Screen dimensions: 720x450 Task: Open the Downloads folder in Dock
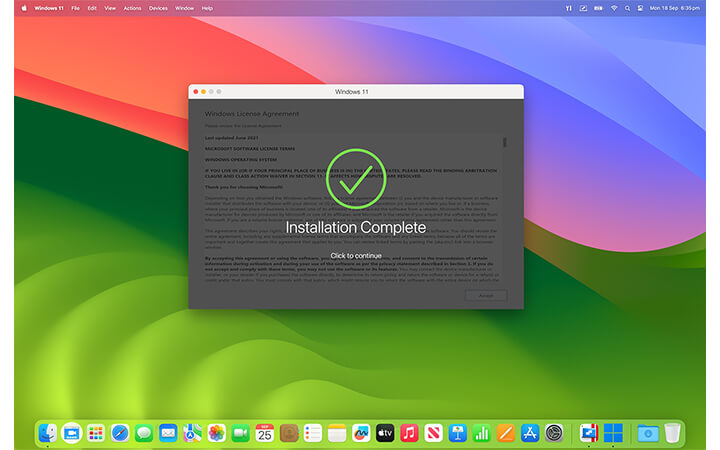point(648,433)
